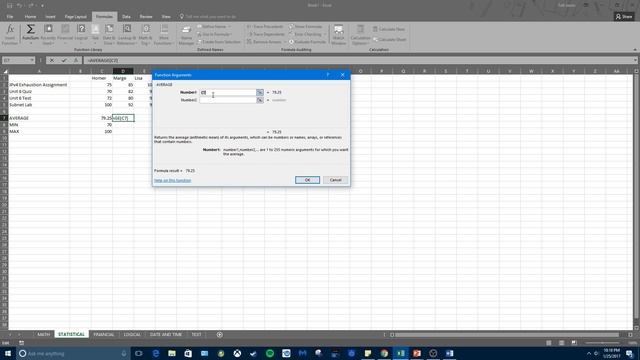Collapse dialog using the Number2 range selector icon
This screenshot has height=360, width=640.
(x=260, y=100)
